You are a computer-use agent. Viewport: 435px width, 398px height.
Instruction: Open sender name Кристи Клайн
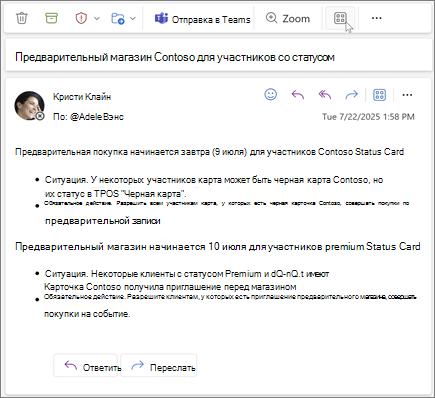click(x=82, y=97)
